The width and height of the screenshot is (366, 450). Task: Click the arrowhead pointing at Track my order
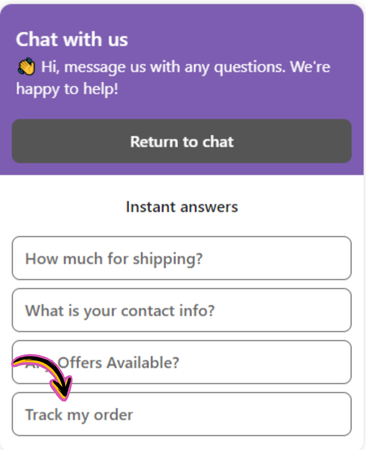(x=62, y=388)
